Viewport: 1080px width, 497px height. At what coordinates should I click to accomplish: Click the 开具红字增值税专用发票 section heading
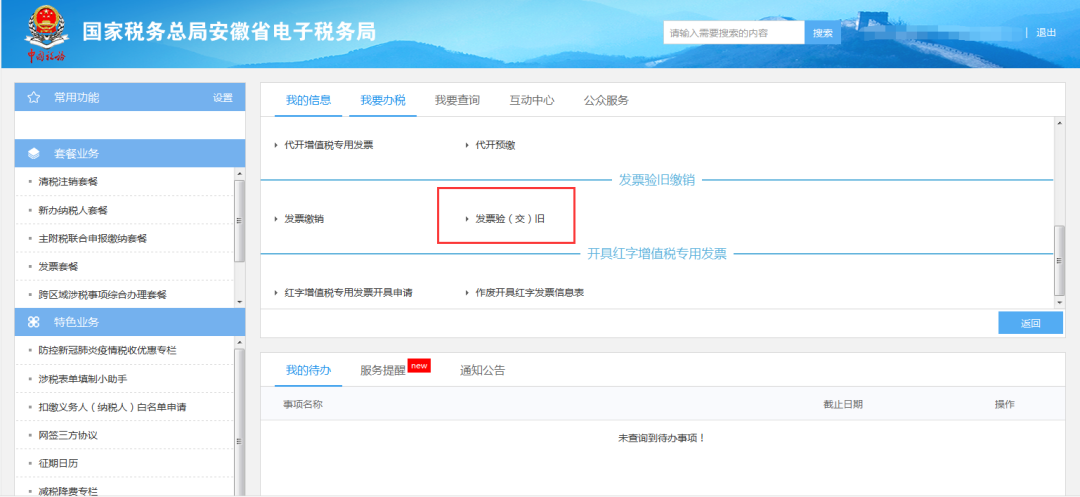tap(656, 254)
